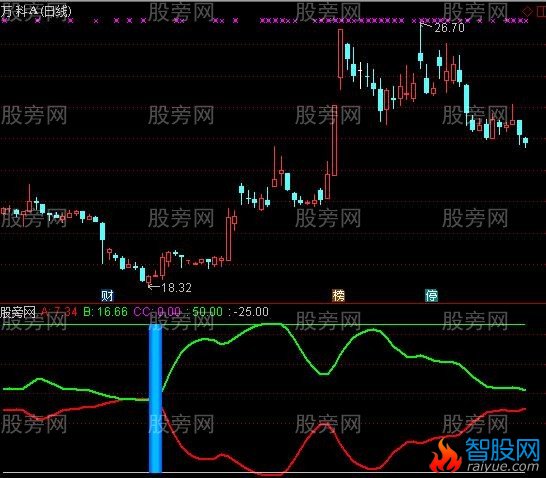The height and width of the screenshot is (478, 546).
Task: Click the orange diamond icon at top right
Action: click(527, 11)
